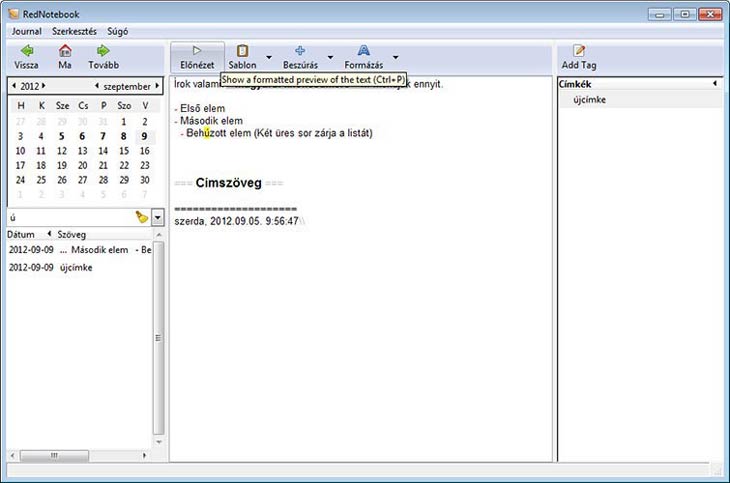The height and width of the screenshot is (483, 730).
Task: Click the search input field
Action: (68, 217)
